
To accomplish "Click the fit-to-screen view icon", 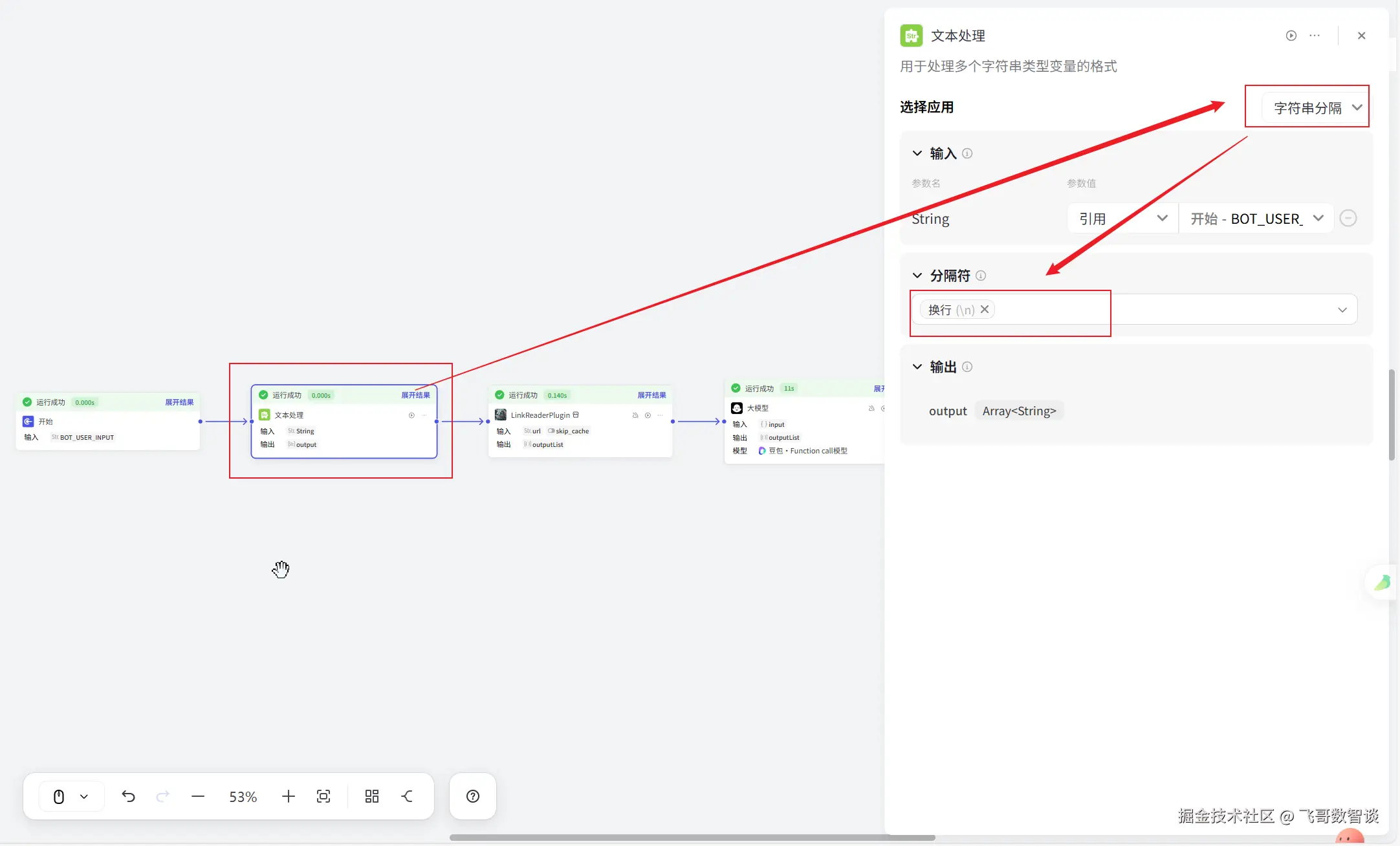I will point(323,796).
